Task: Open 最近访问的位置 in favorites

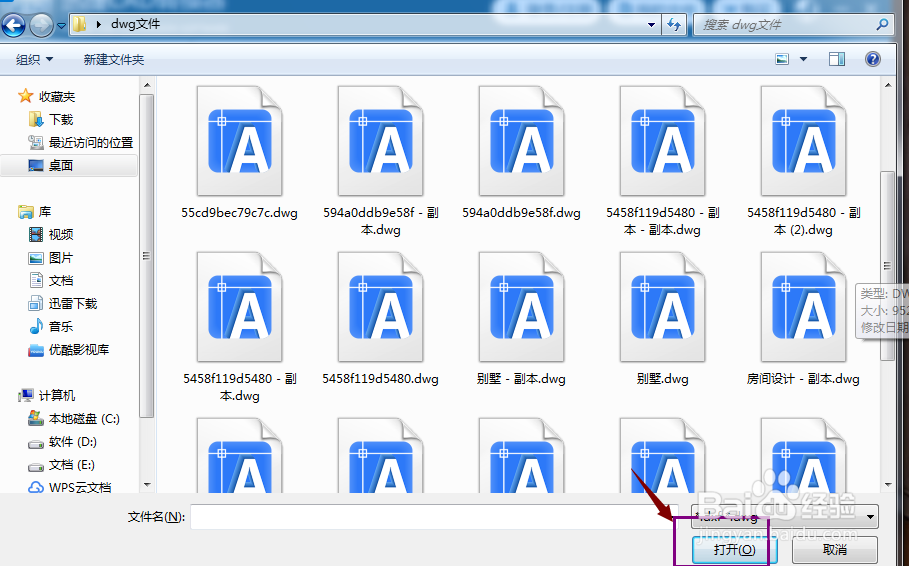Action: point(91,143)
